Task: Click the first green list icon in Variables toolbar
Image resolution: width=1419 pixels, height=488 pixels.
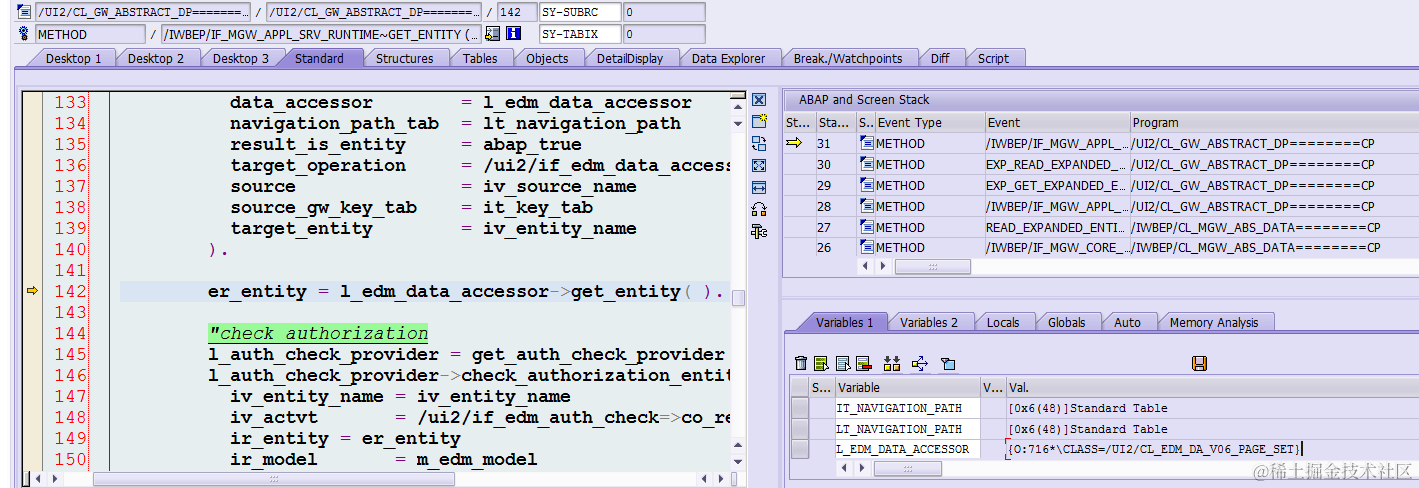Action: 821,363
